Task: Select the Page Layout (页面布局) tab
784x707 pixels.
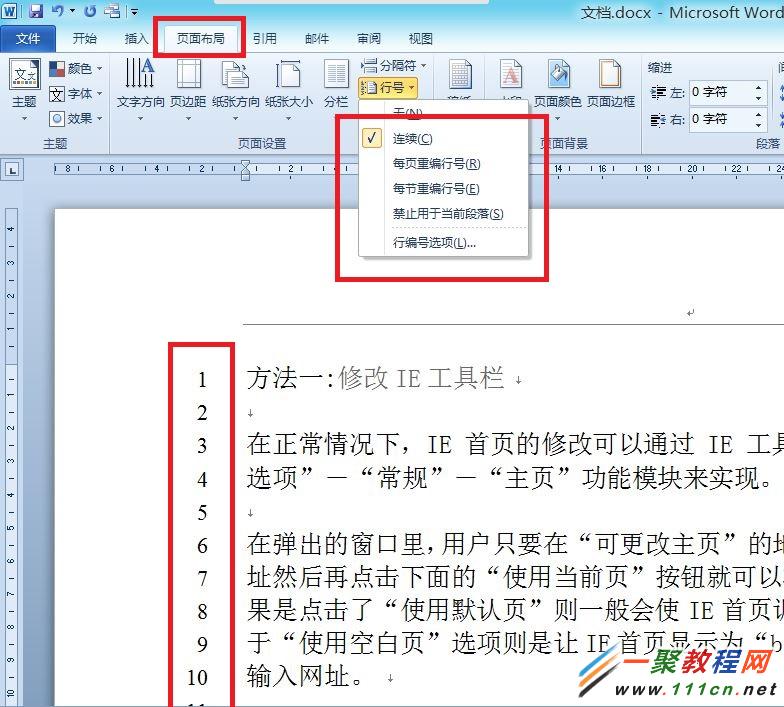Action: pyautogui.click(x=200, y=38)
